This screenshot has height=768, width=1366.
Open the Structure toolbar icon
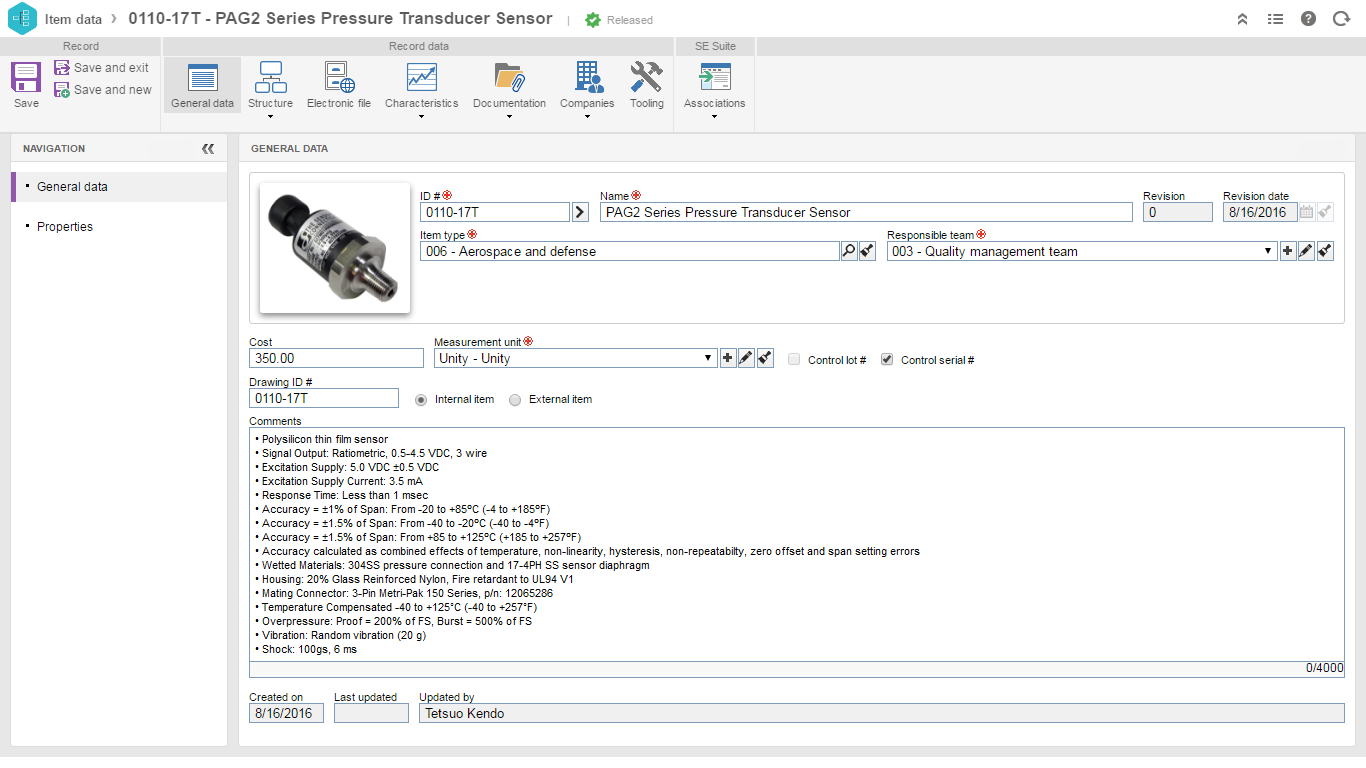[x=271, y=77]
